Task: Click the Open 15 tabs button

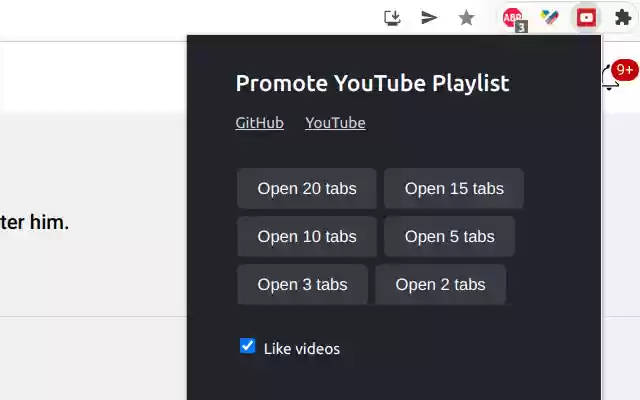Action: pyautogui.click(x=454, y=189)
